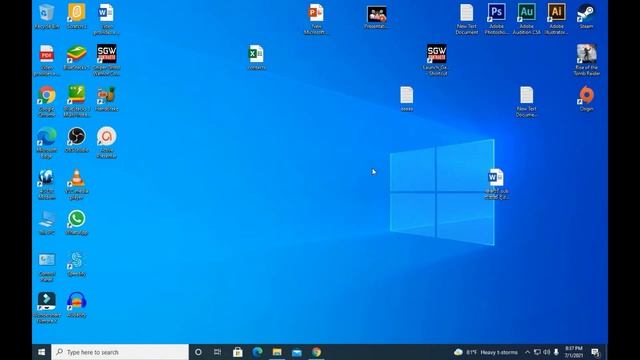The width and height of the screenshot is (640, 360).
Task: Select the light-blue S shortcut above Audacity
Action: [x=76, y=264]
